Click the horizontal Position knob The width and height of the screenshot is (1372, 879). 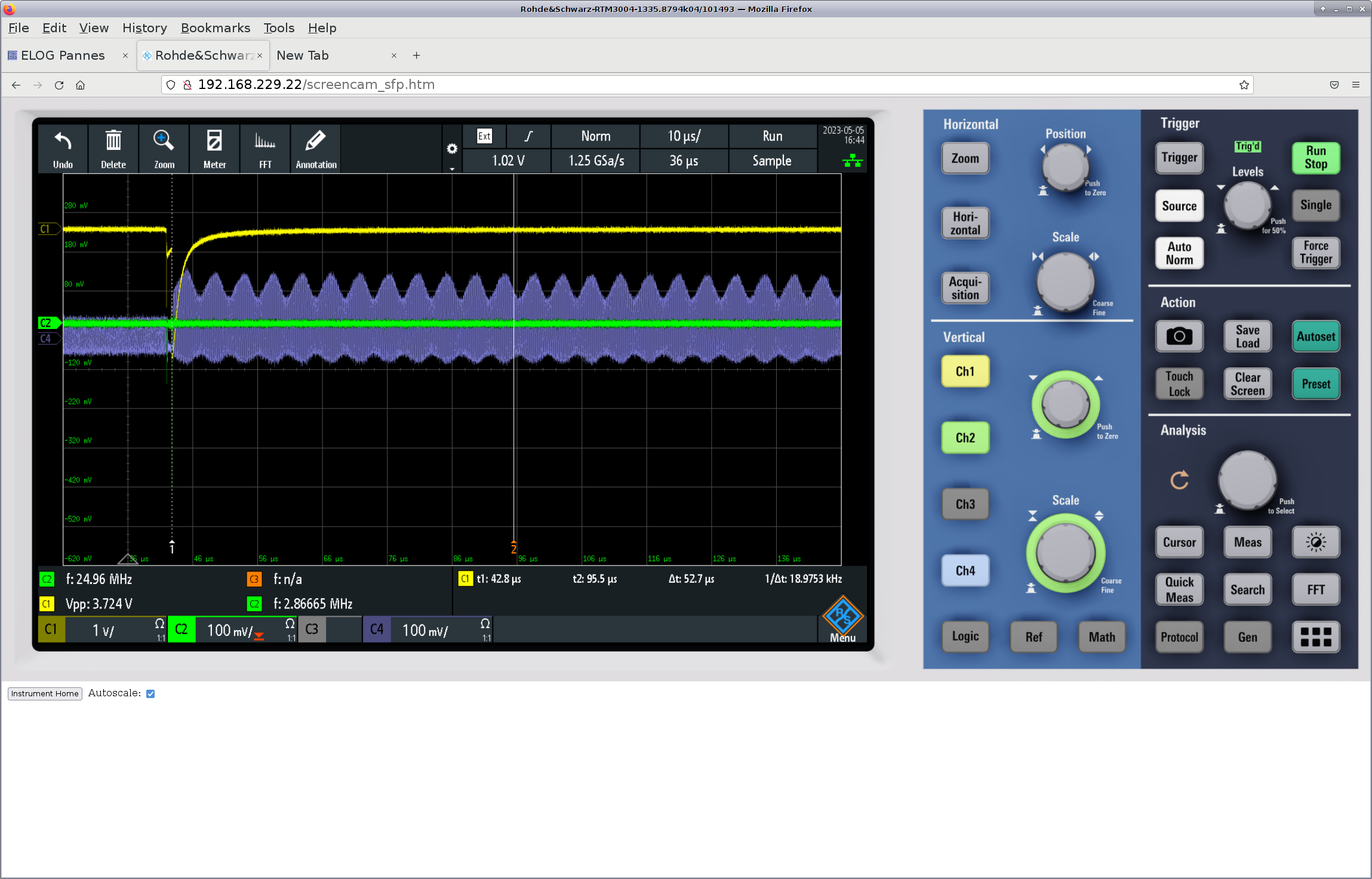pos(1065,167)
